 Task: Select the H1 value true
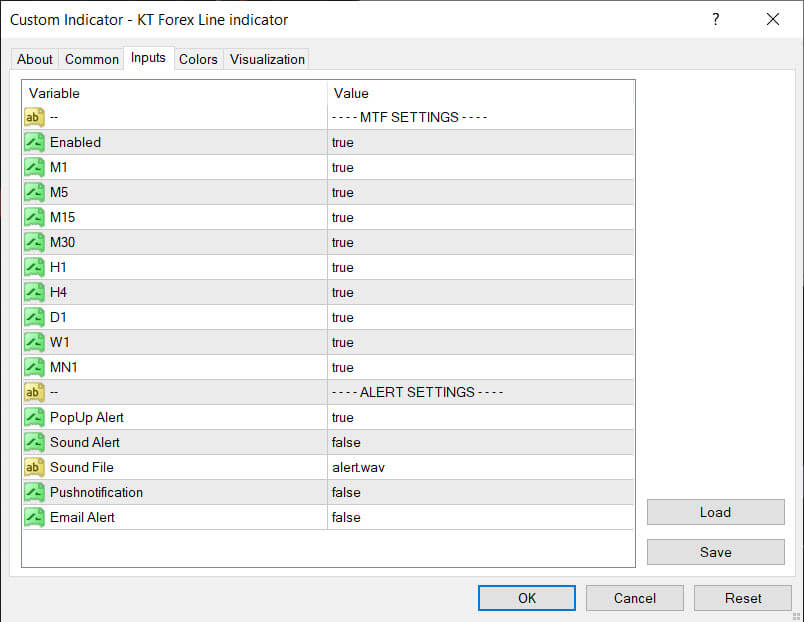coord(343,268)
